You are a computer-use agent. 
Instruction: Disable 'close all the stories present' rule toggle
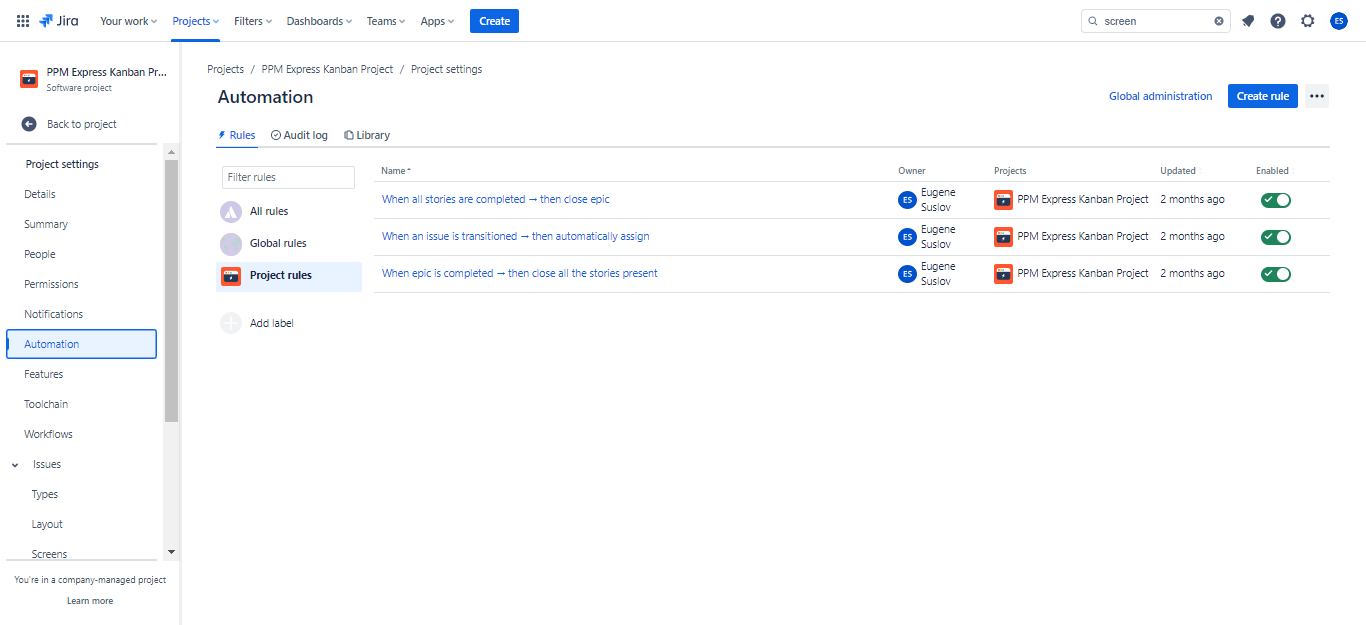point(1276,274)
